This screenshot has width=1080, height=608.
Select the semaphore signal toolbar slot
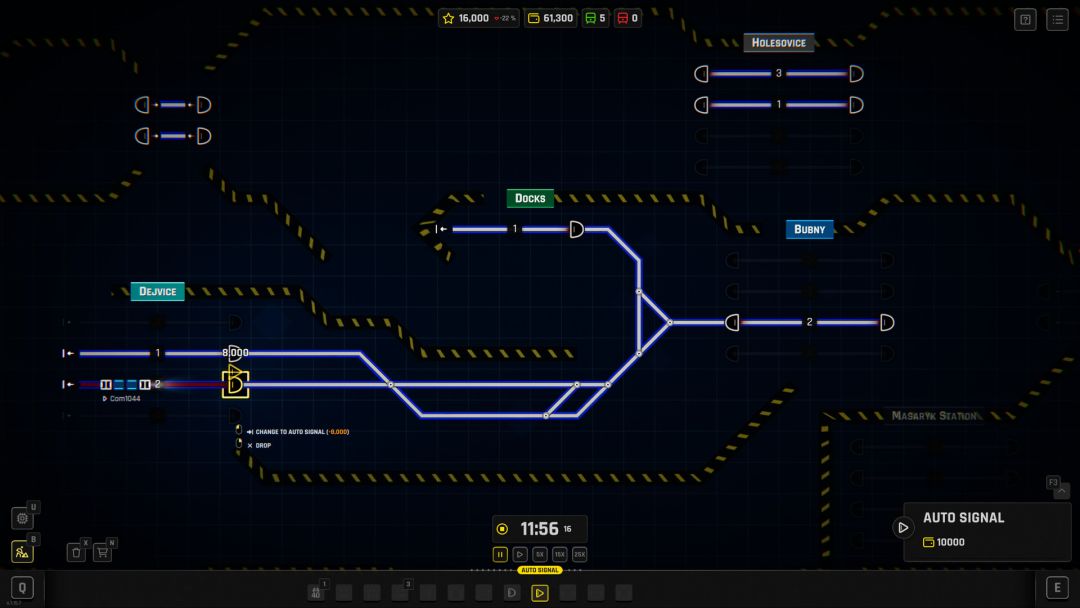pyautogui.click(x=512, y=593)
